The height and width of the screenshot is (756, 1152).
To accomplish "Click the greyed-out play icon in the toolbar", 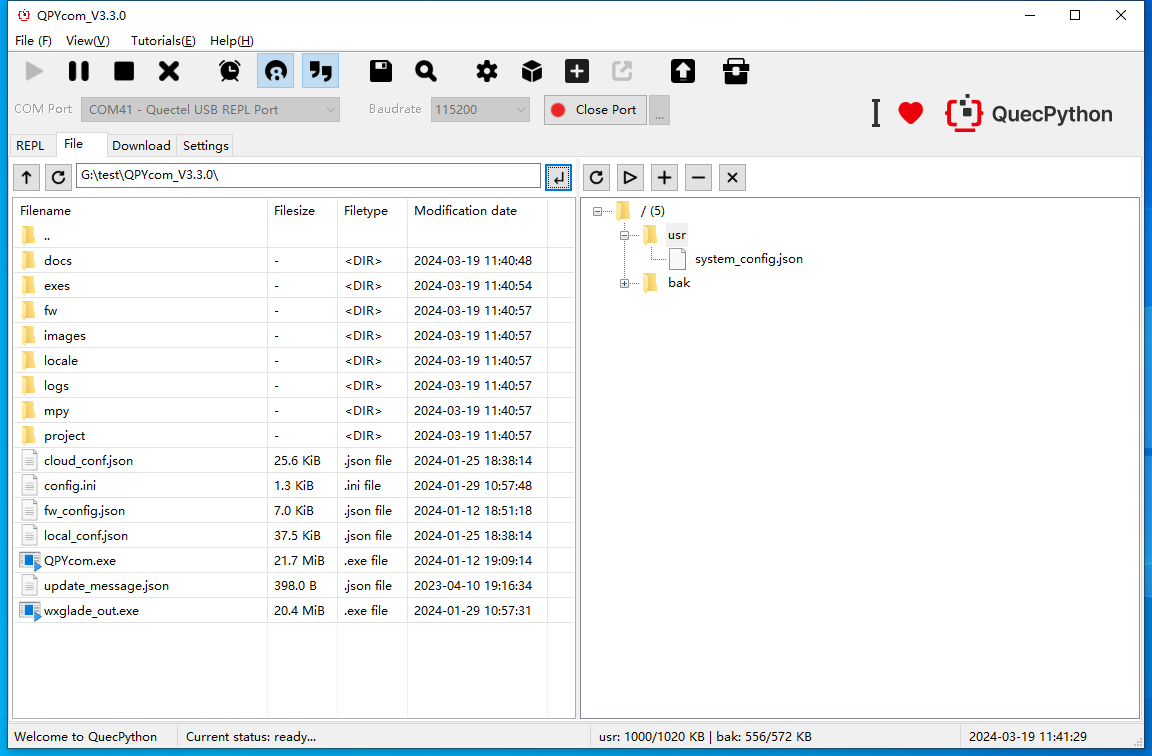I will (x=34, y=71).
